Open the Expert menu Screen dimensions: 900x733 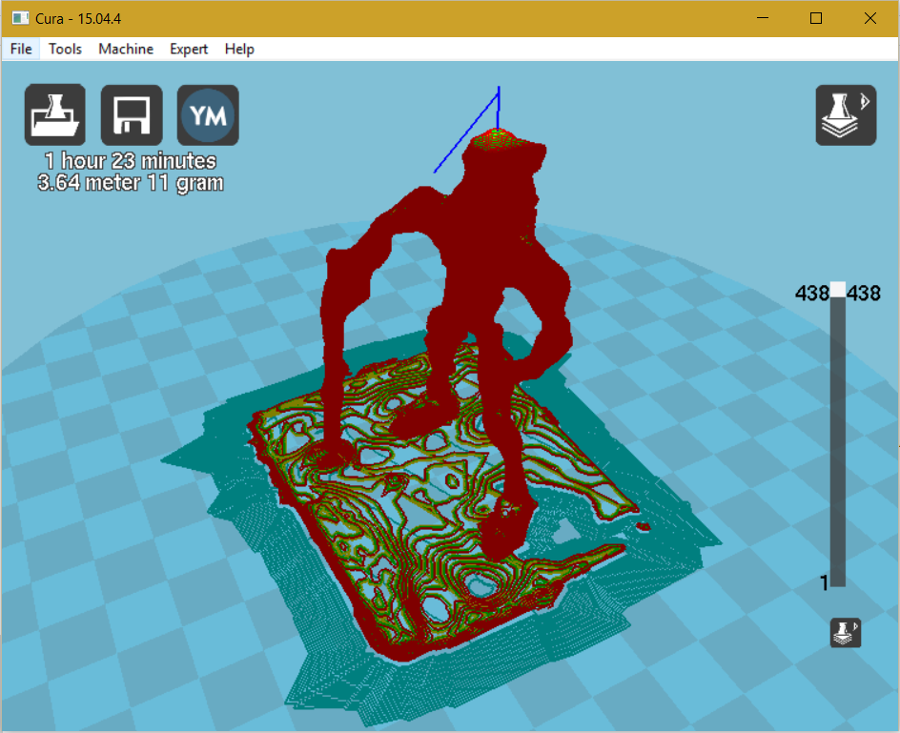188,49
